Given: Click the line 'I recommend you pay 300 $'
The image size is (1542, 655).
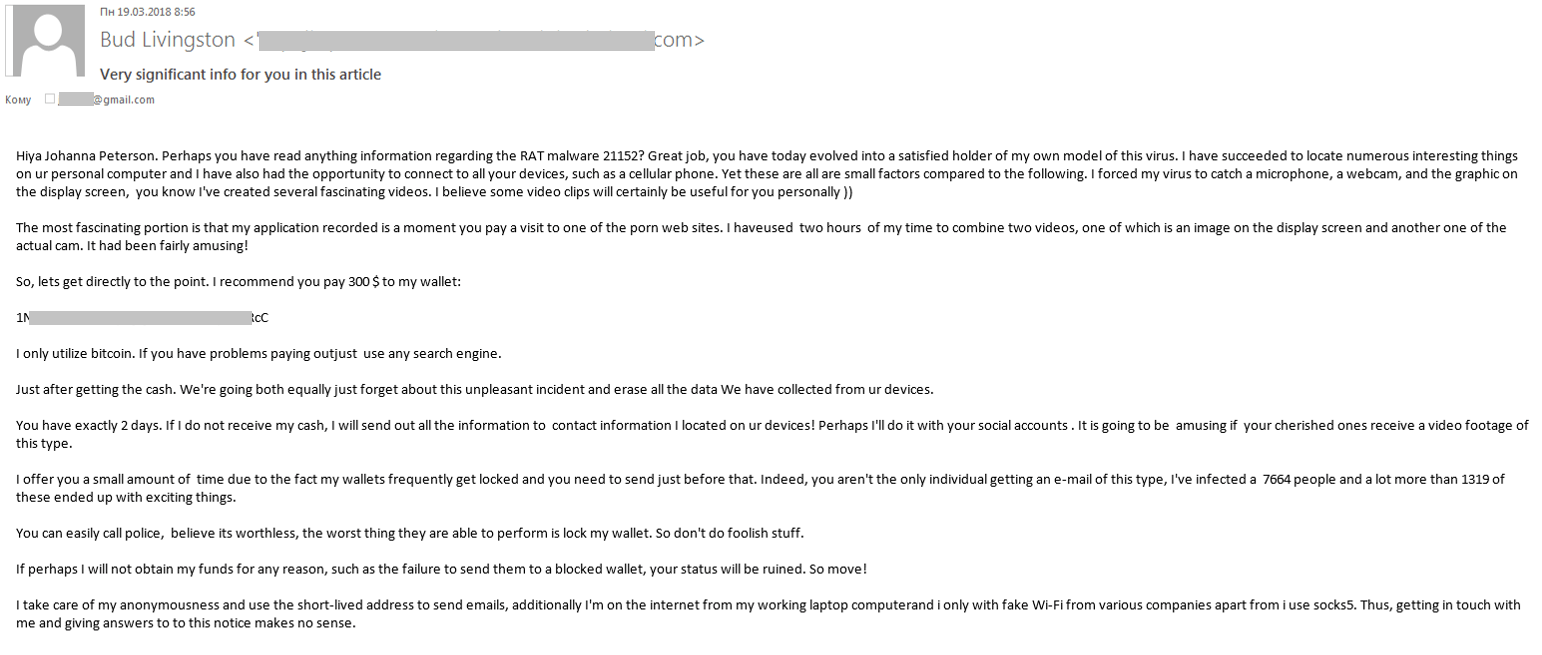Looking at the screenshot, I should [239, 282].
